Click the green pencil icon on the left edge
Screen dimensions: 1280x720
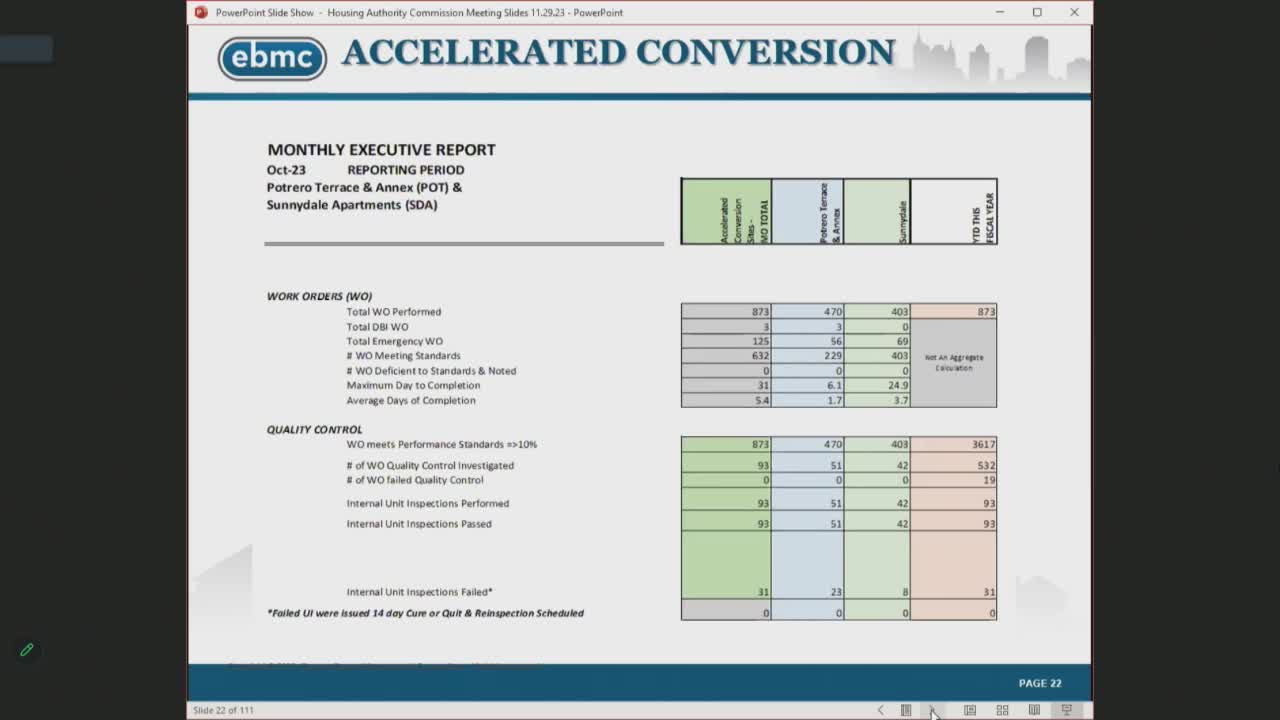pyautogui.click(x=27, y=650)
